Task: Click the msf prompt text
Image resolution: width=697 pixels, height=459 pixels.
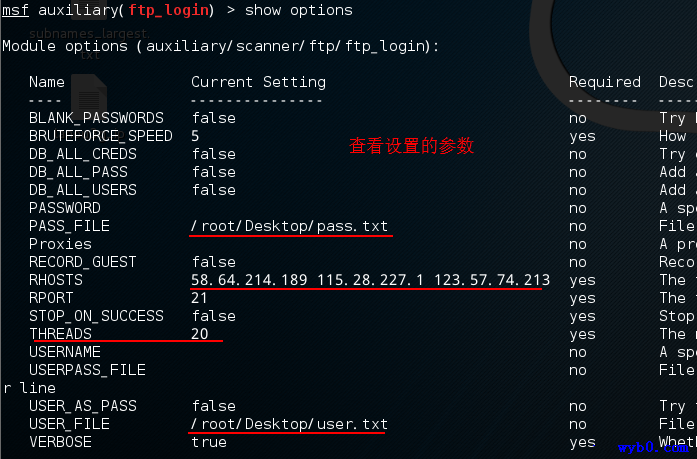Action: point(16,10)
